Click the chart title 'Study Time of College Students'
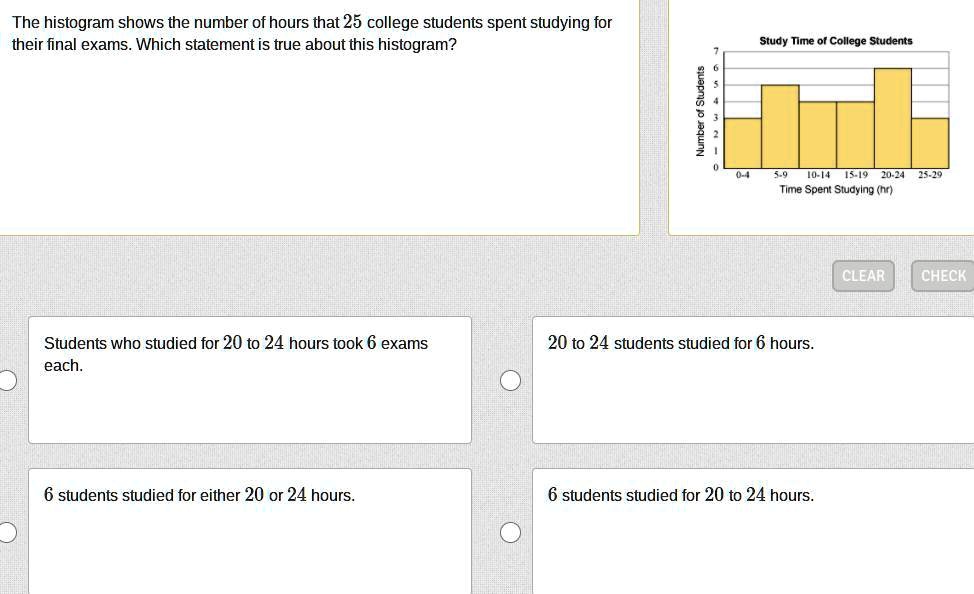The width and height of the screenshot is (974, 594). tap(835, 41)
